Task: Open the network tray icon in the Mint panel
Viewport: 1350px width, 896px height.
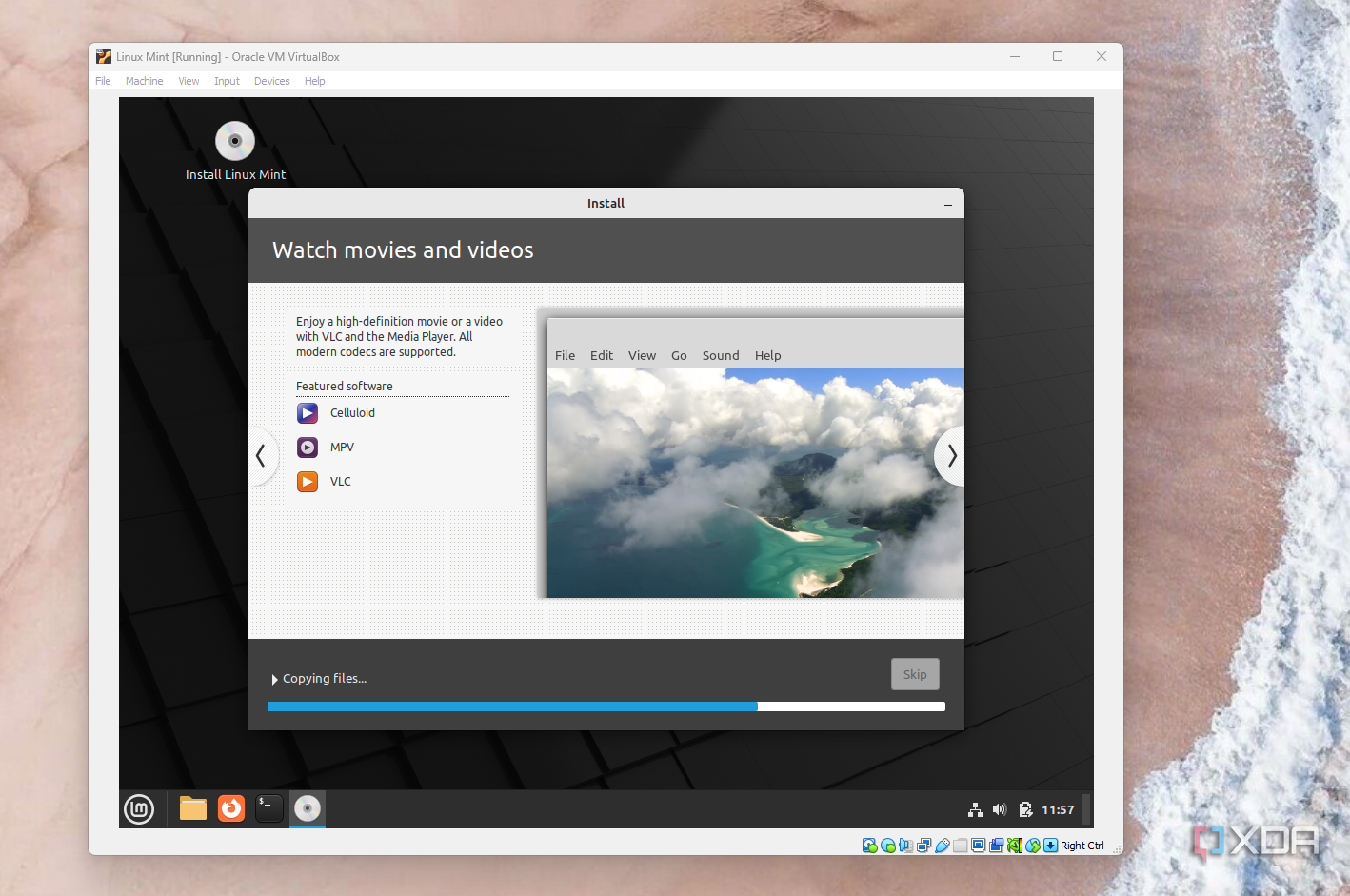Action: (x=975, y=809)
